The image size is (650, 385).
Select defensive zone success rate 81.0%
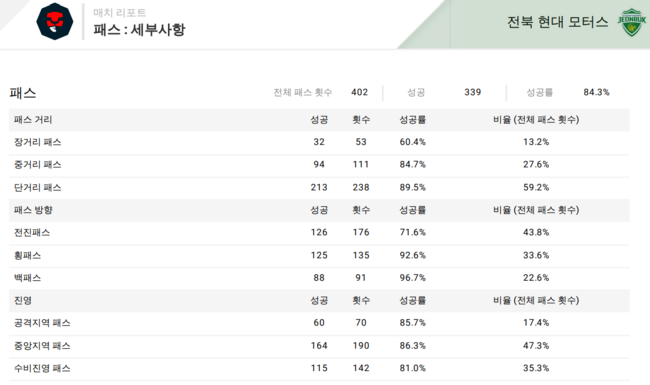click(412, 368)
